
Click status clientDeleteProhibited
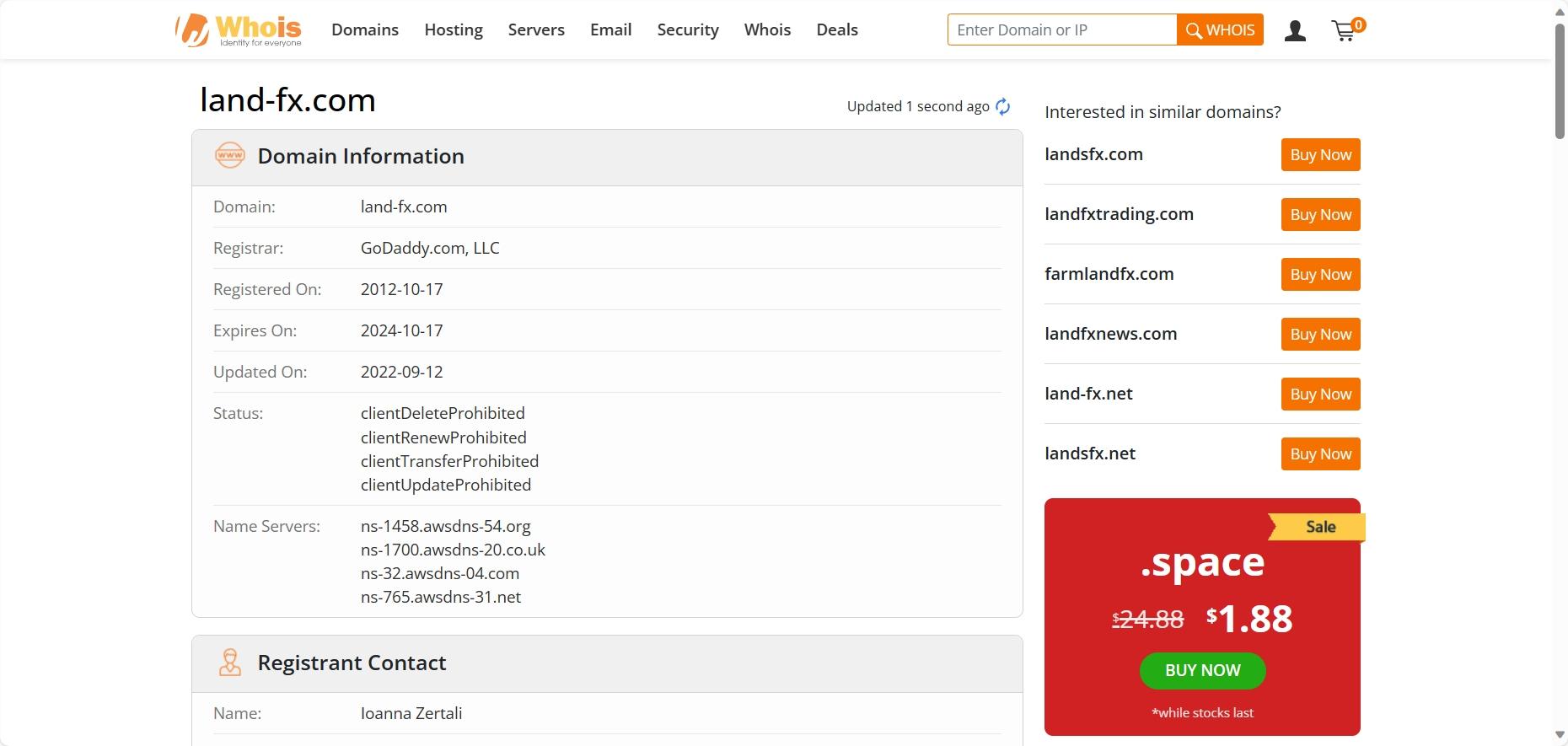443,413
